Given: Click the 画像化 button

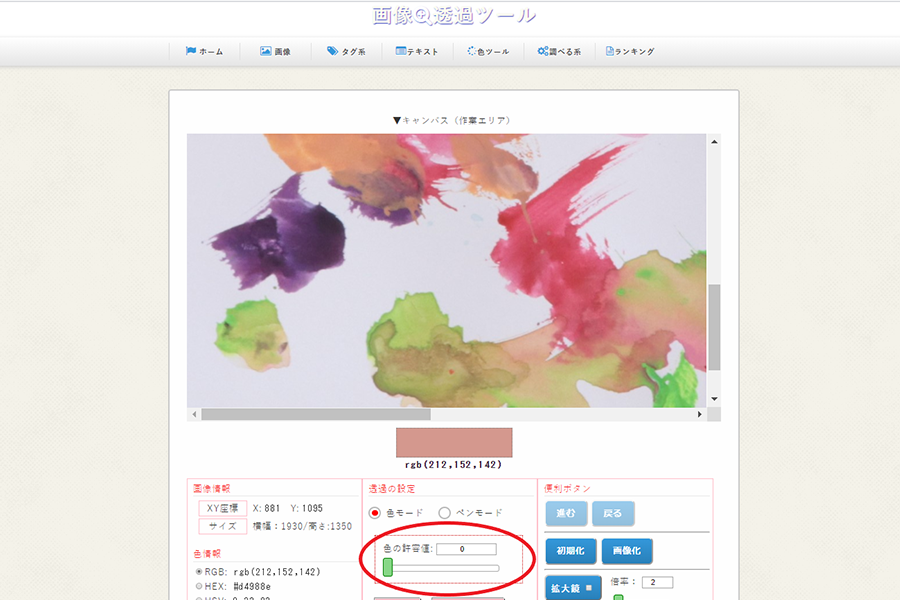Looking at the screenshot, I should 627,551.
